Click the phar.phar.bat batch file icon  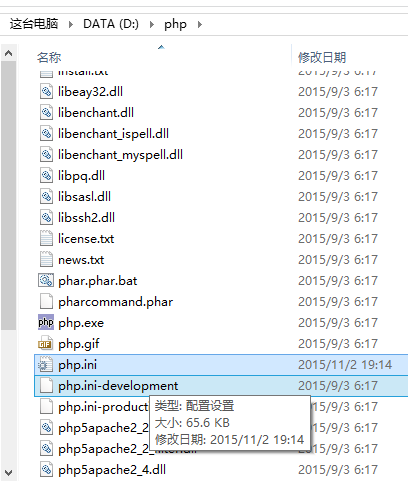pyautogui.click(x=46, y=280)
